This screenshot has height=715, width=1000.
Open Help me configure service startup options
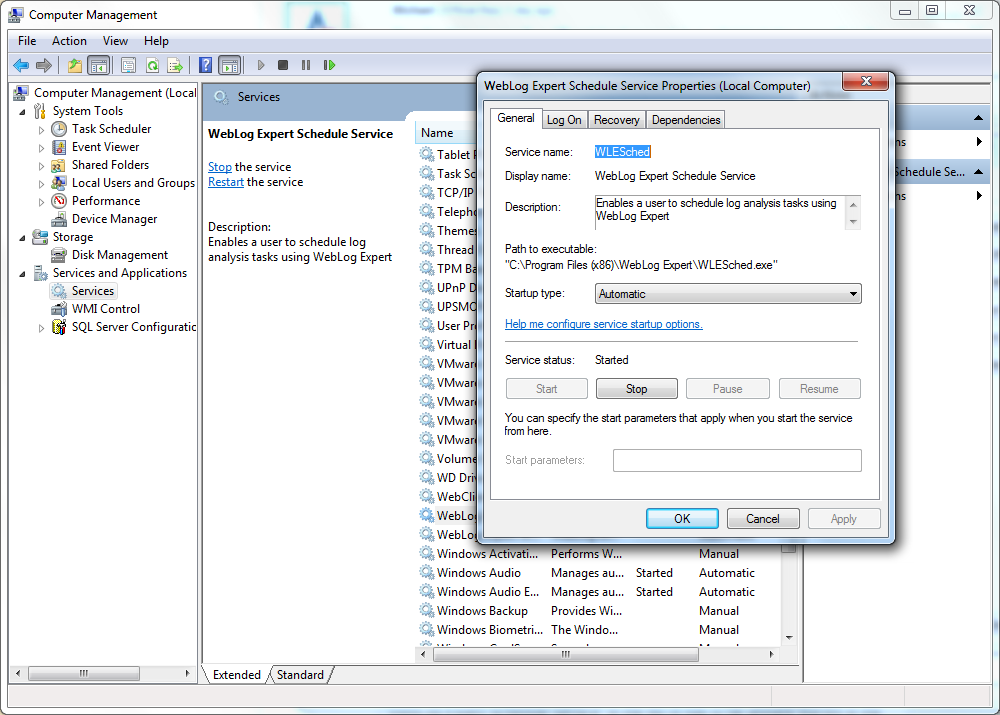[603, 324]
